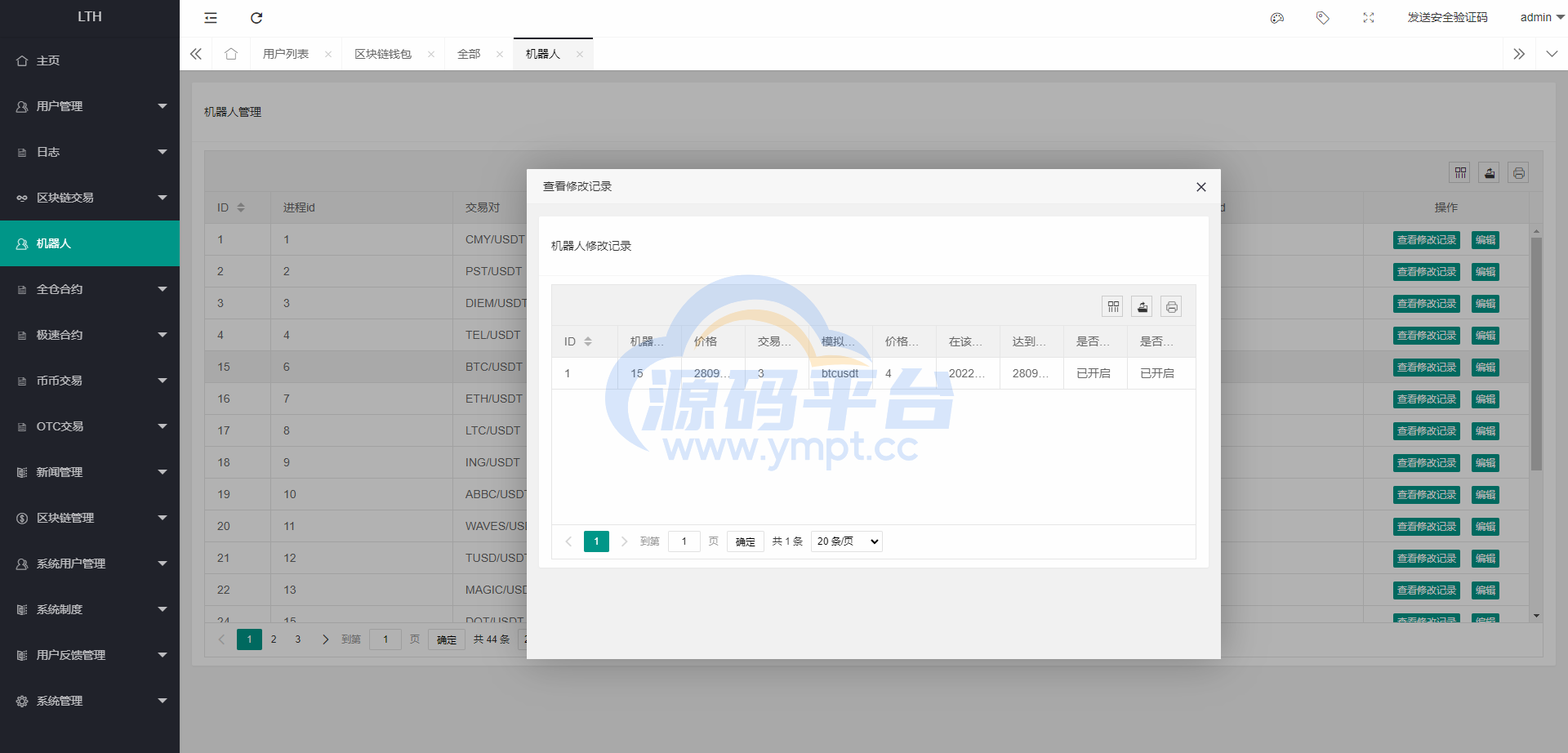Select the 机器人 tab
The height and width of the screenshot is (753, 1568).
point(543,54)
